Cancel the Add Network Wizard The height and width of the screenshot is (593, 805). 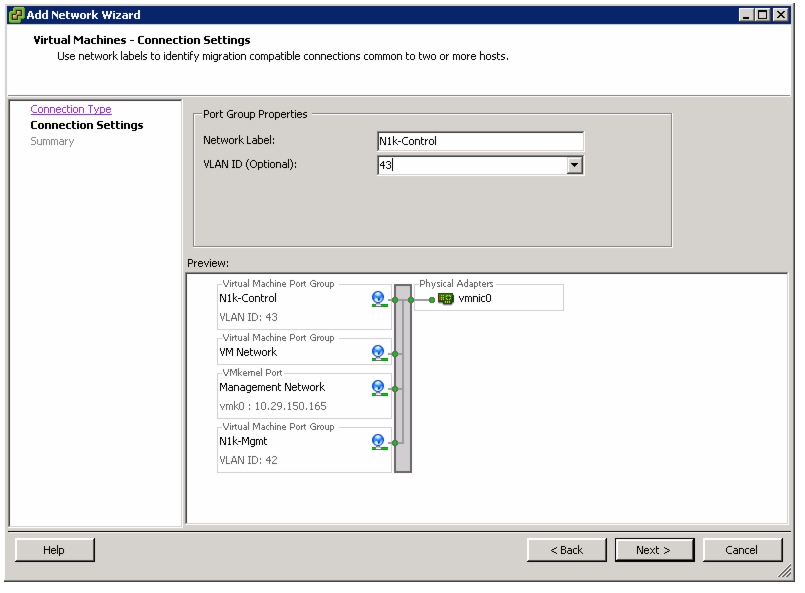pyautogui.click(x=742, y=550)
